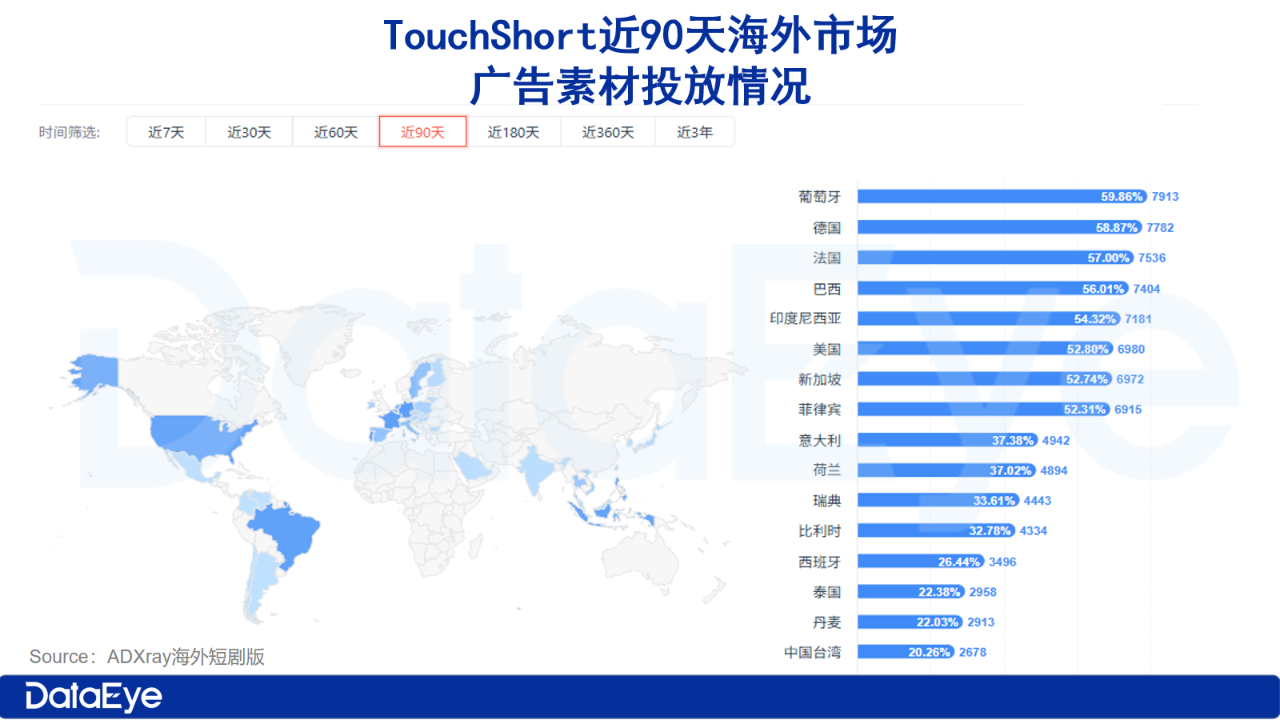This screenshot has height=720, width=1280.
Task: Select the 近3年 time range tab
Action: pyautogui.click(x=695, y=132)
